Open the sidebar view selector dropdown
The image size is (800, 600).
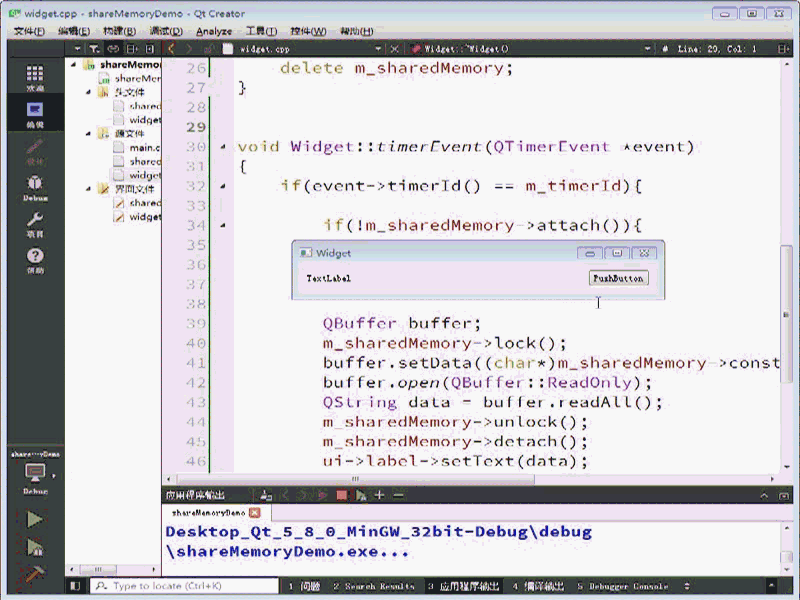(77, 49)
